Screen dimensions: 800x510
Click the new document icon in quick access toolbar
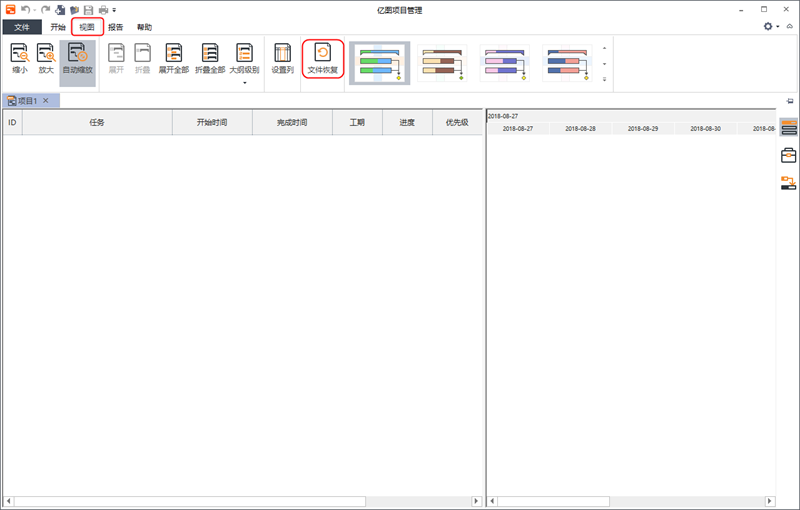click(x=60, y=10)
